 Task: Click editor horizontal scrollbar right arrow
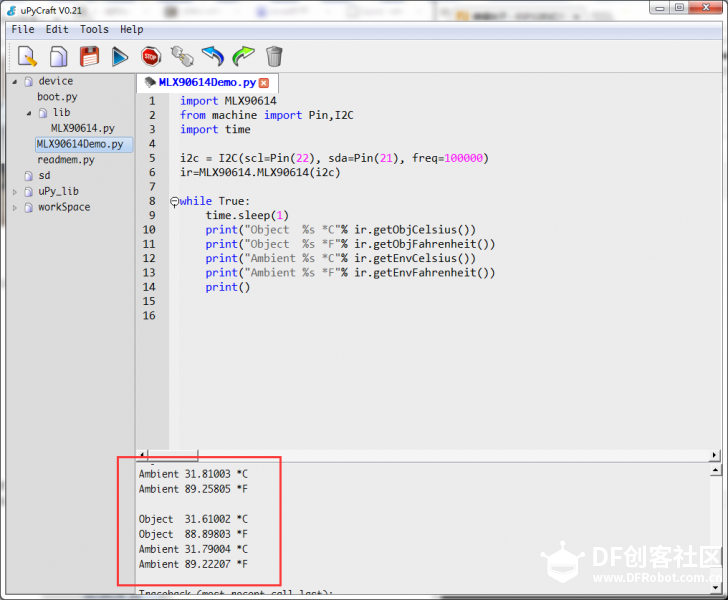click(715, 455)
